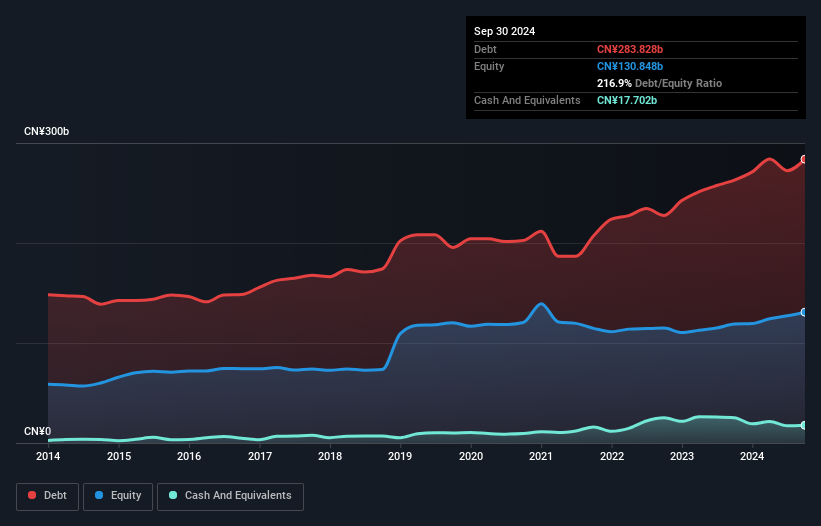The width and height of the screenshot is (821, 526).
Task: Click the blue dot in Equity legend
Action: (99, 495)
